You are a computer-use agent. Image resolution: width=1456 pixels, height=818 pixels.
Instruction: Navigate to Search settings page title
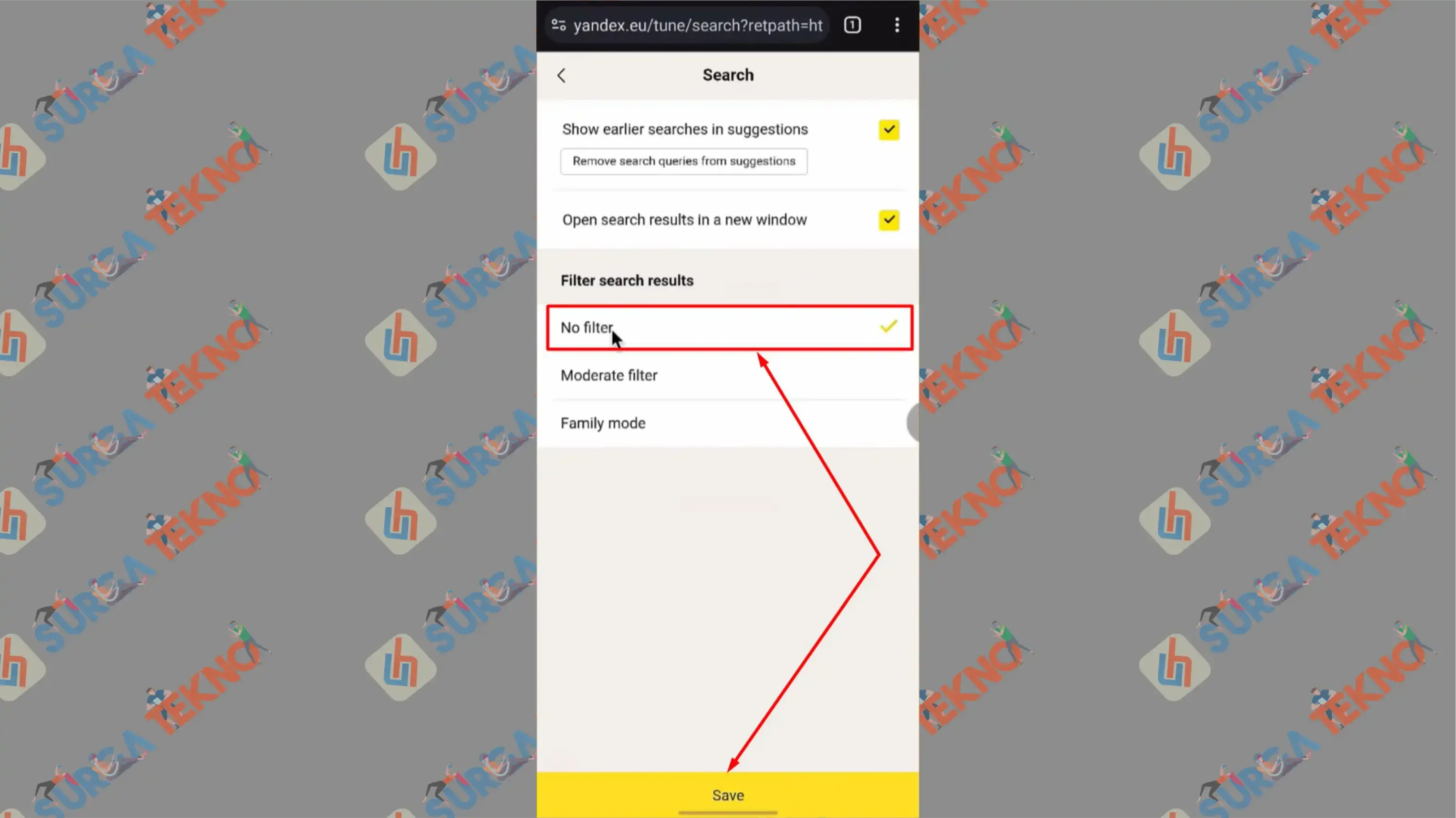(728, 74)
